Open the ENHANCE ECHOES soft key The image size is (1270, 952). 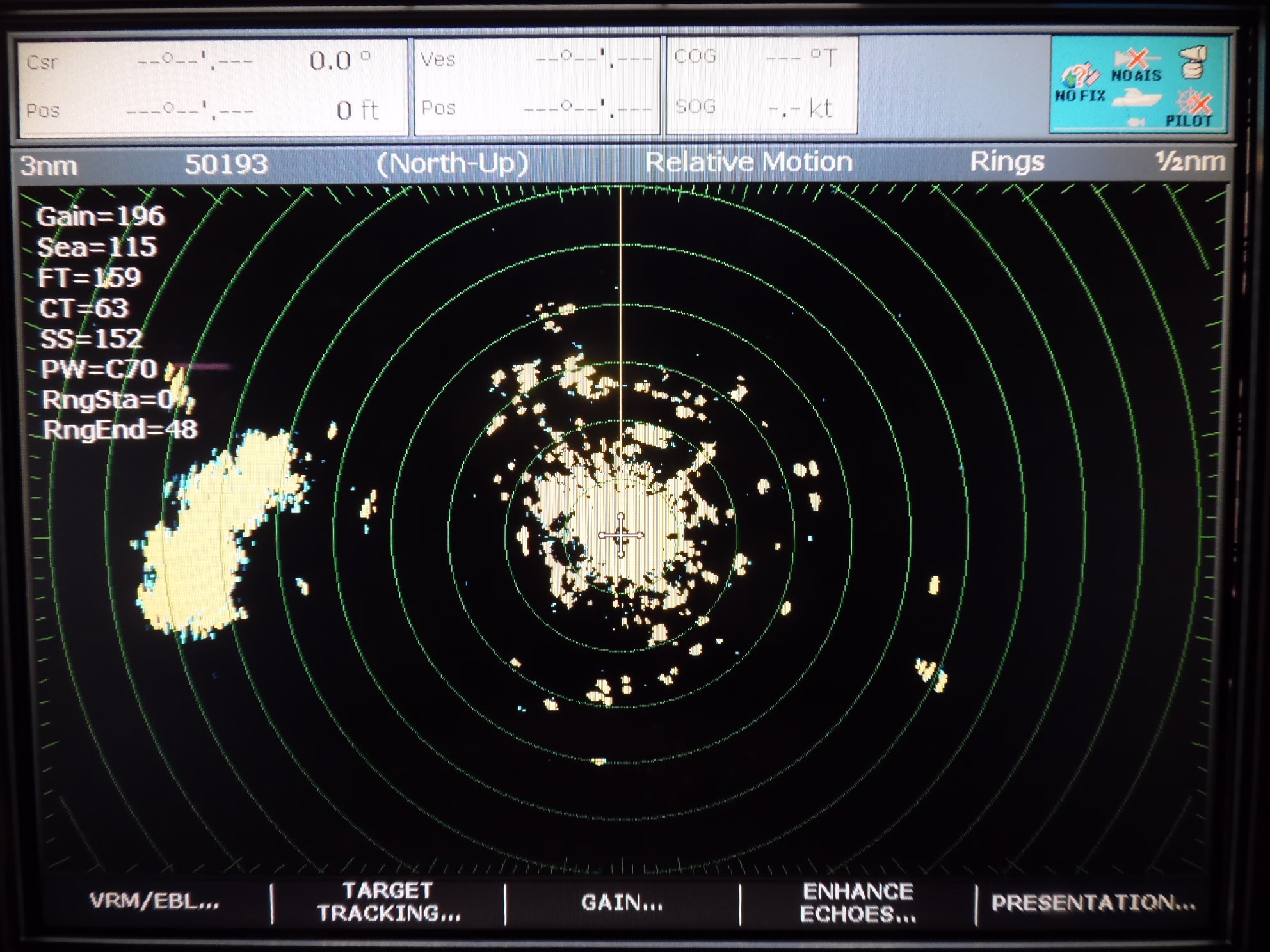[x=858, y=903]
